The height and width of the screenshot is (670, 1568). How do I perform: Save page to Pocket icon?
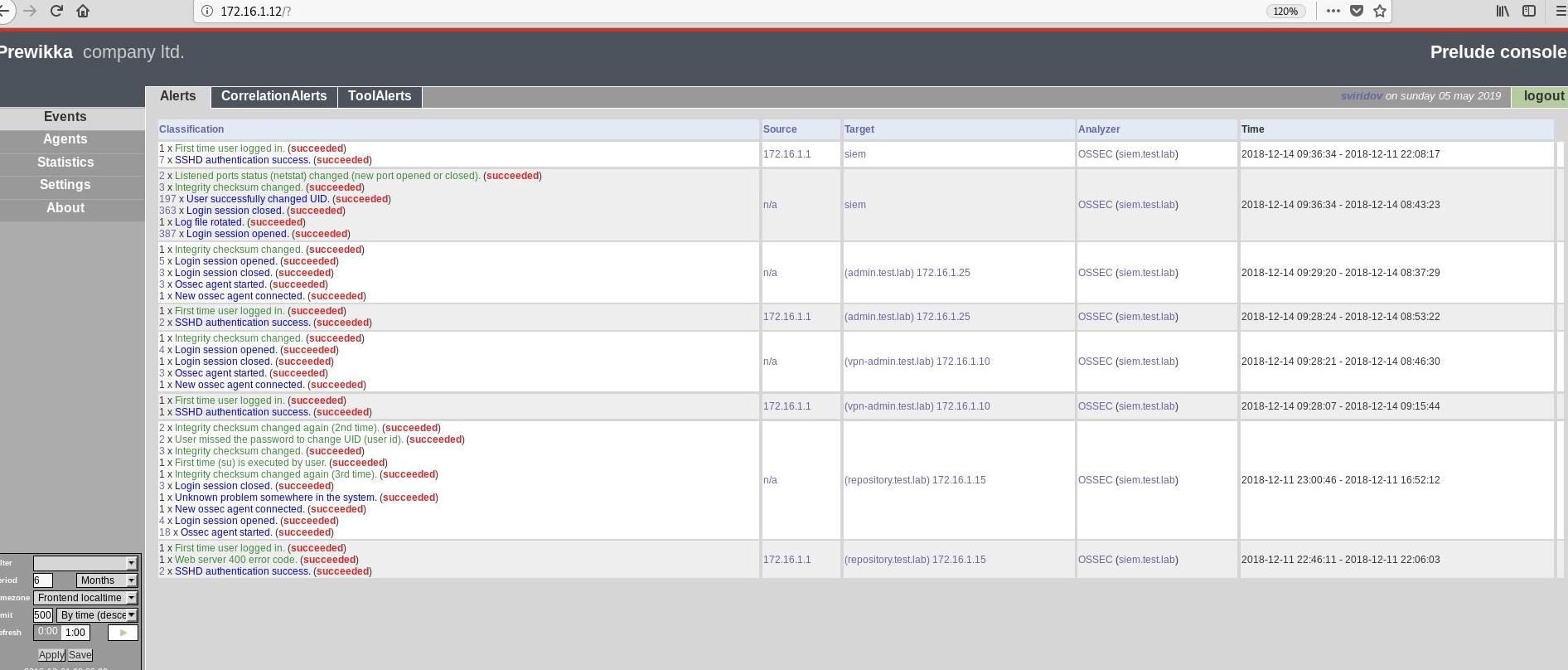coord(1357,11)
